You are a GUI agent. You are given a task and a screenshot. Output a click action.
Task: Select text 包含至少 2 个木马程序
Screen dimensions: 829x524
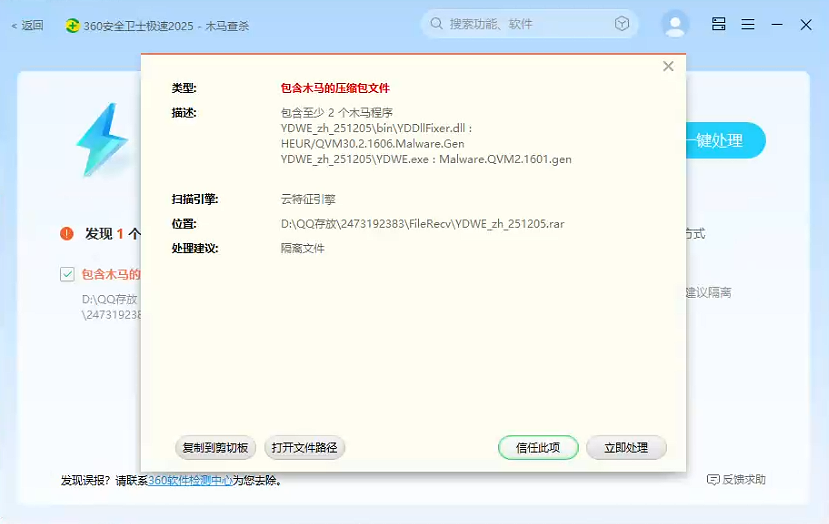(337, 113)
